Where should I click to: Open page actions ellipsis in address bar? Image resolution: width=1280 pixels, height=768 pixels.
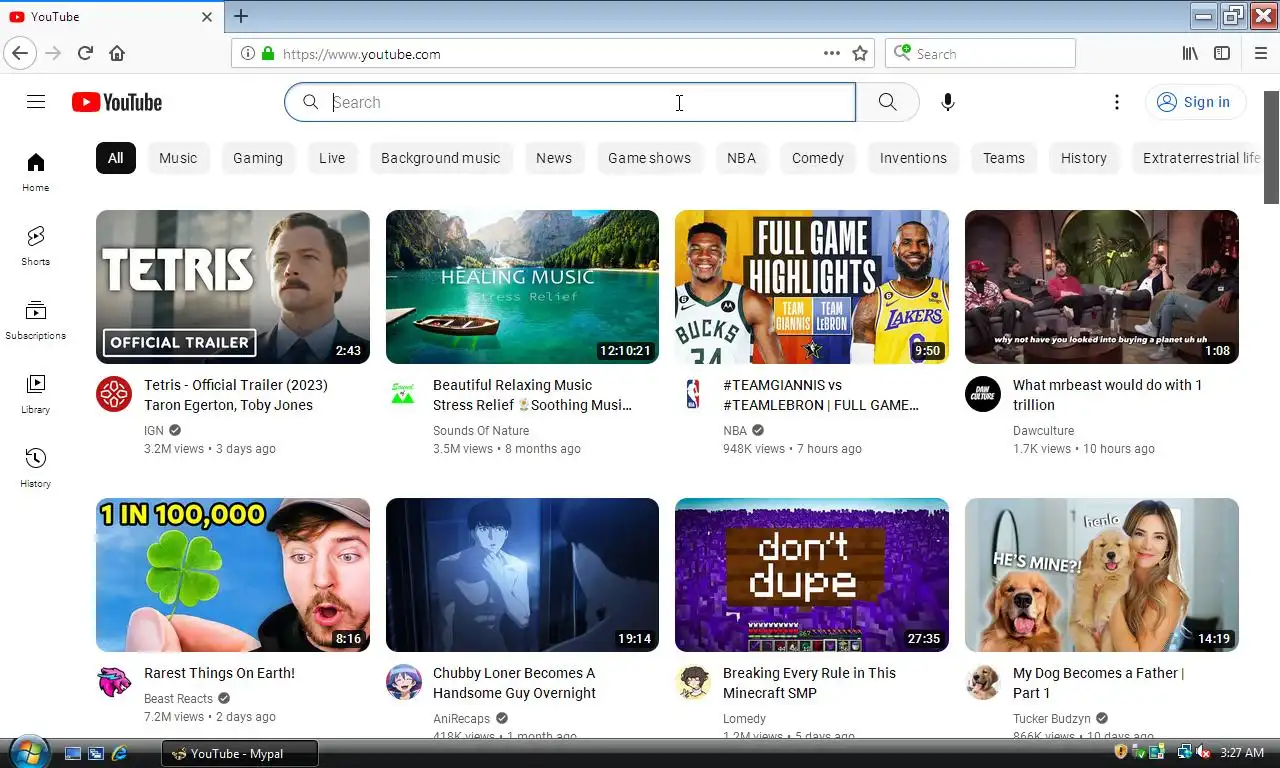click(x=831, y=54)
